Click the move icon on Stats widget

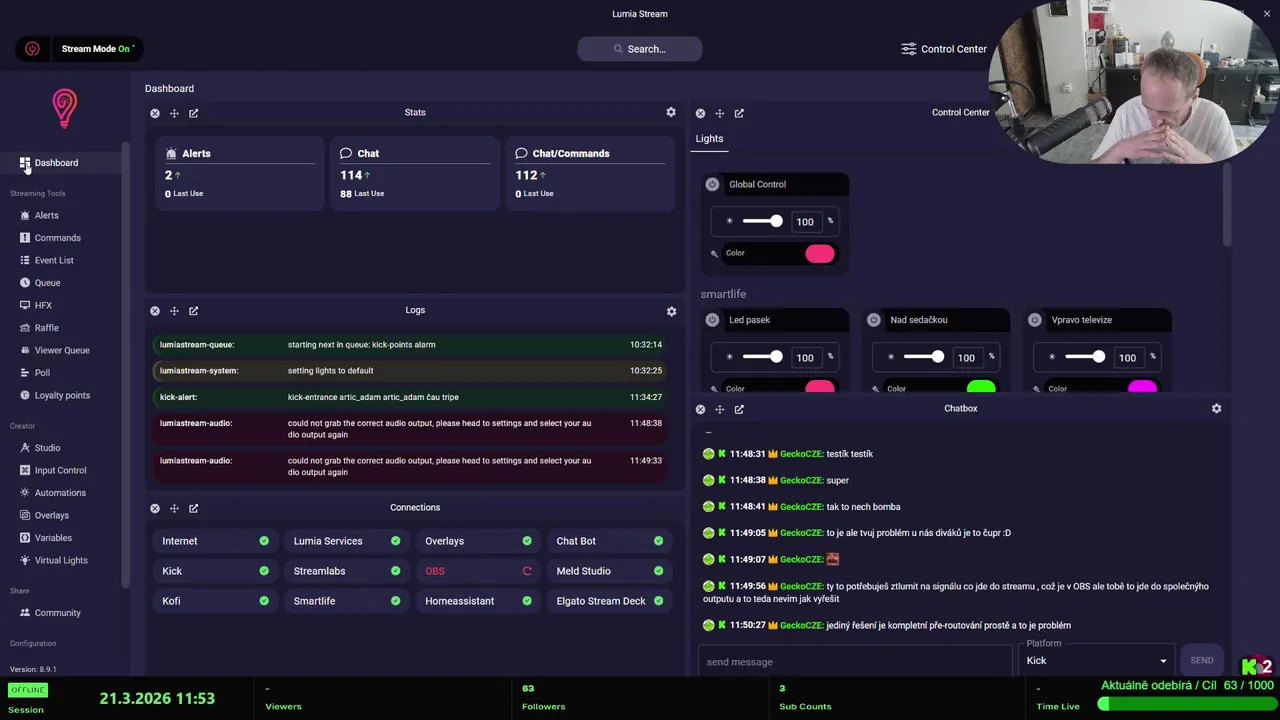tap(174, 113)
